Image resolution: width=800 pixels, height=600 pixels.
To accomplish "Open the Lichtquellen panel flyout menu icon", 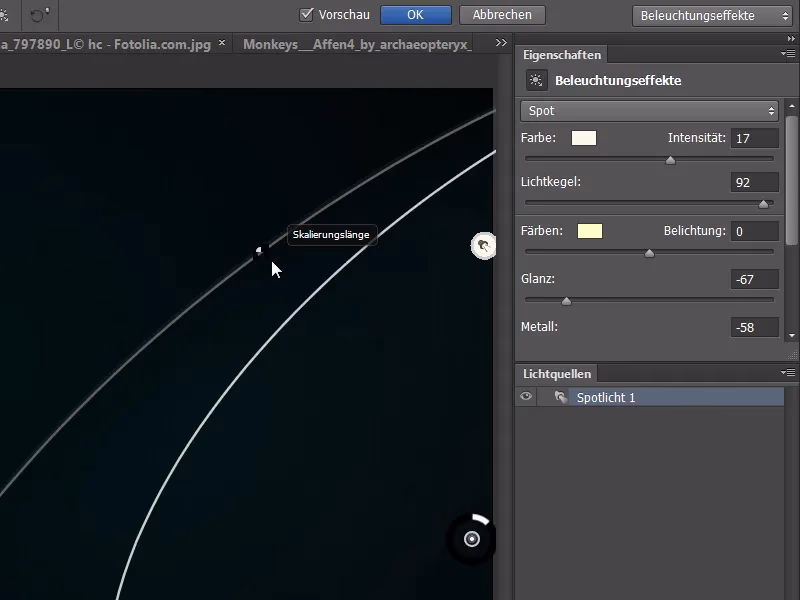I will click(790, 373).
